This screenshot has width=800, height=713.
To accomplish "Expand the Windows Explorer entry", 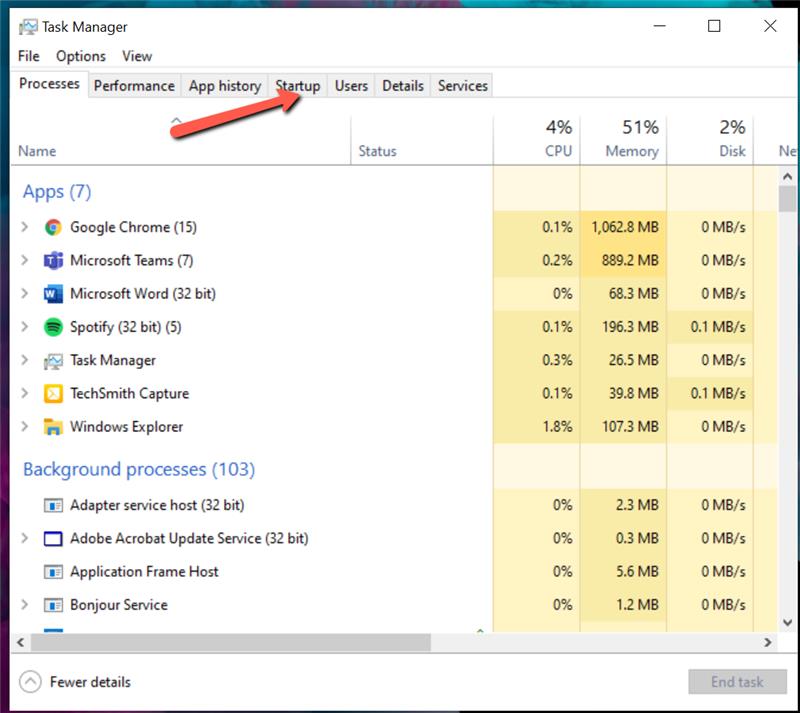I will 24,426.
